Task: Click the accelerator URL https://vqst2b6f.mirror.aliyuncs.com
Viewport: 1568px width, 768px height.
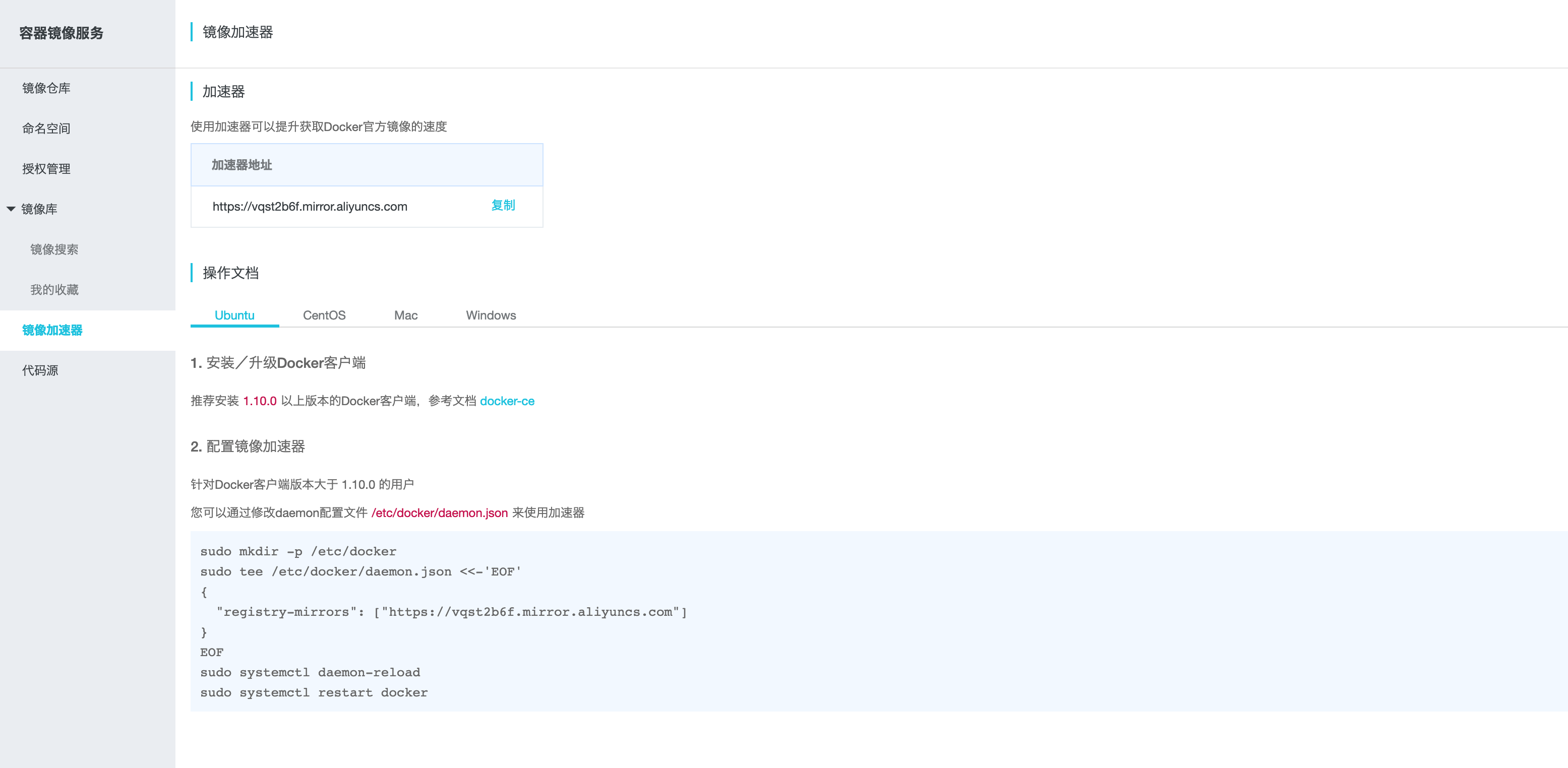Action: pos(310,206)
